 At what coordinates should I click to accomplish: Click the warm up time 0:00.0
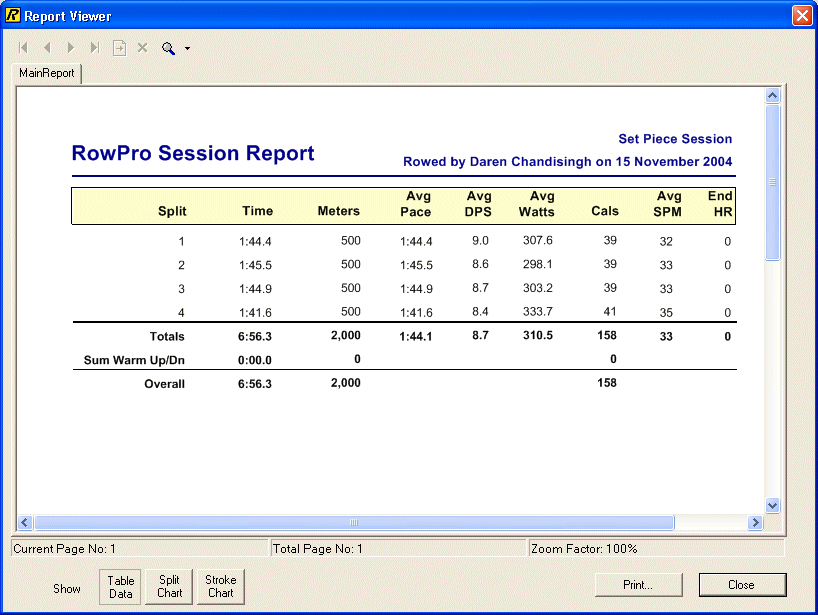point(255,360)
